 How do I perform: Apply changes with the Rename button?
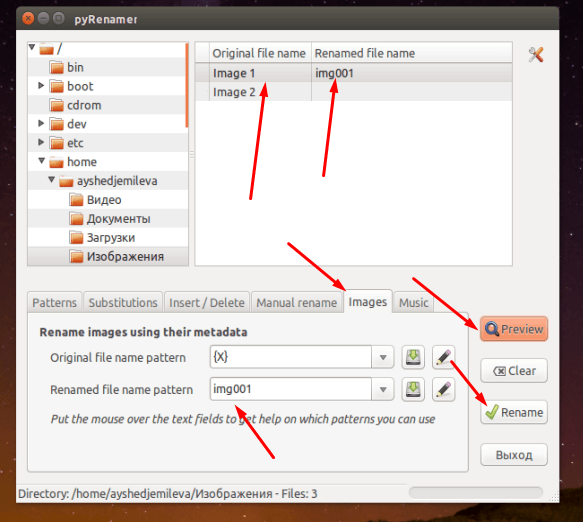[514, 412]
